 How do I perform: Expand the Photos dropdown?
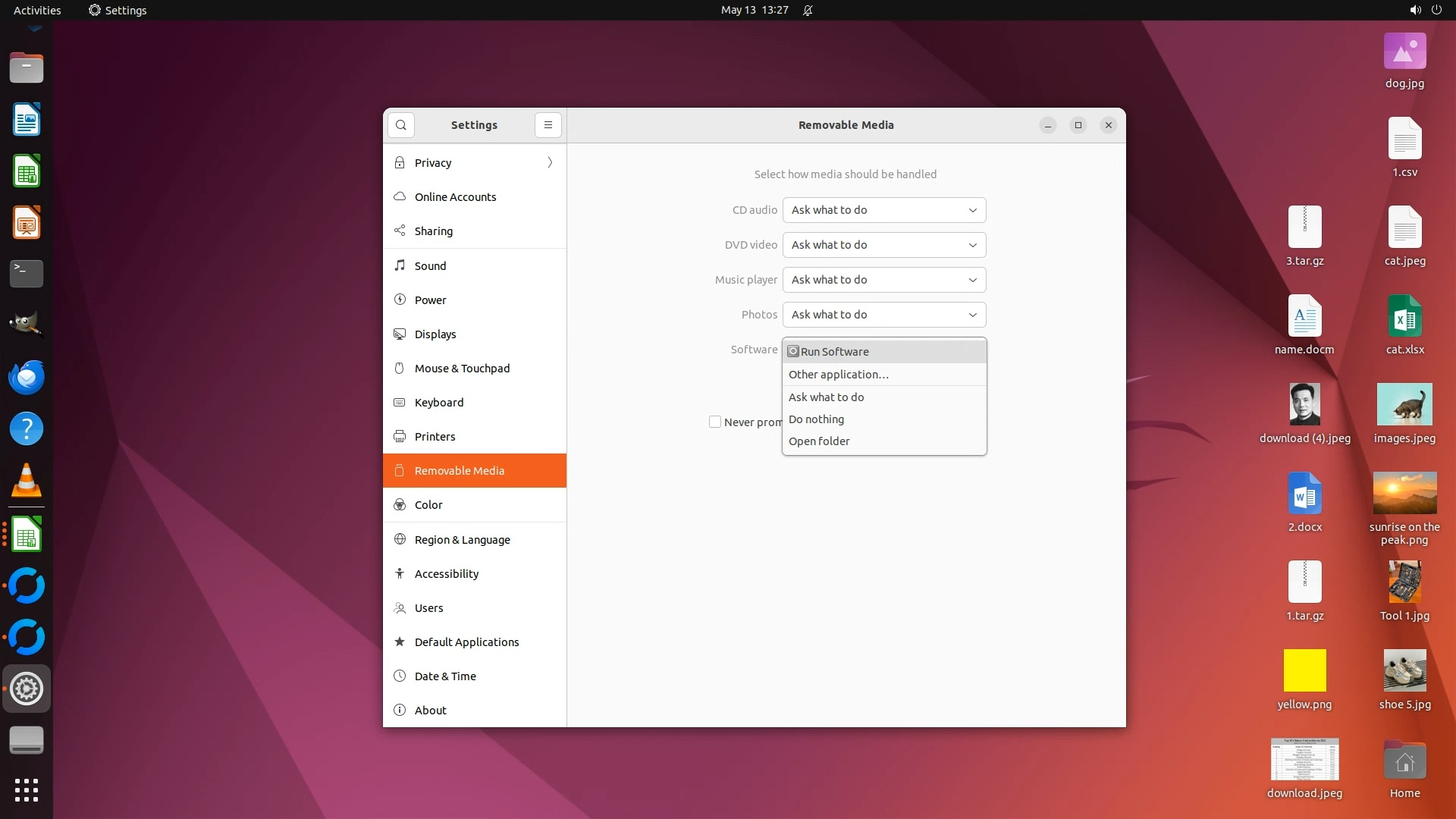coord(884,315)
